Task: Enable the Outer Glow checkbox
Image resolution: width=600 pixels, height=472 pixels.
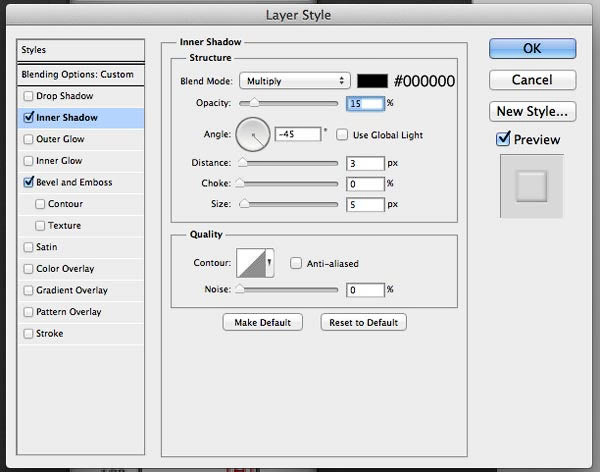Action: 28,139
